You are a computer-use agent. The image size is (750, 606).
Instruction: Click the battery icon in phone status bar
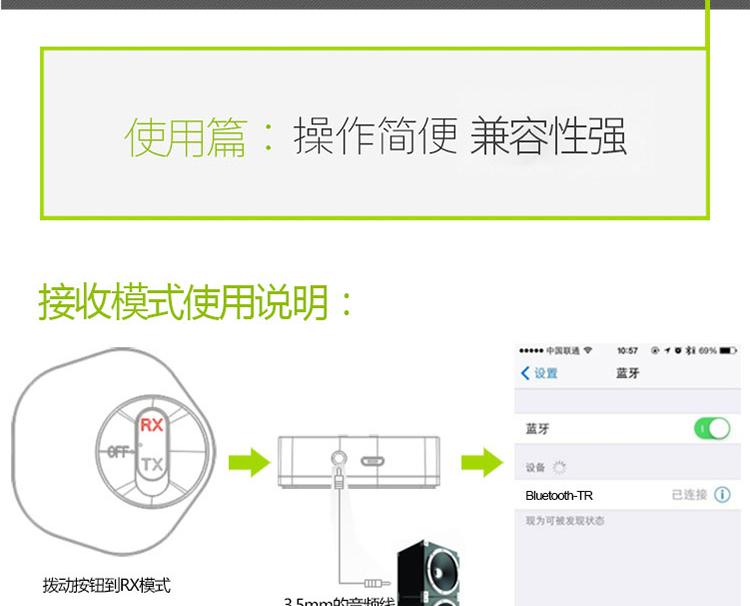pos(728,351)
